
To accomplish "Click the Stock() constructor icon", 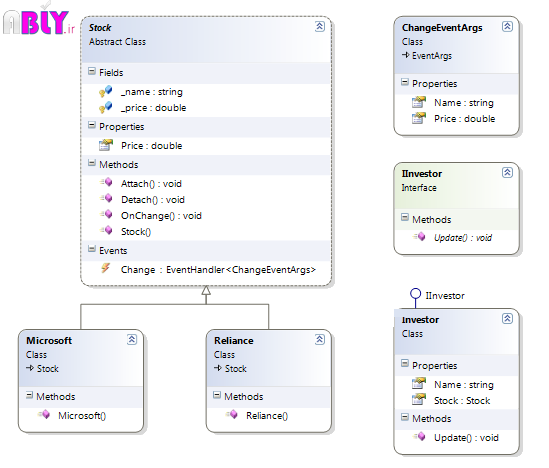I will tap(106, 230).
